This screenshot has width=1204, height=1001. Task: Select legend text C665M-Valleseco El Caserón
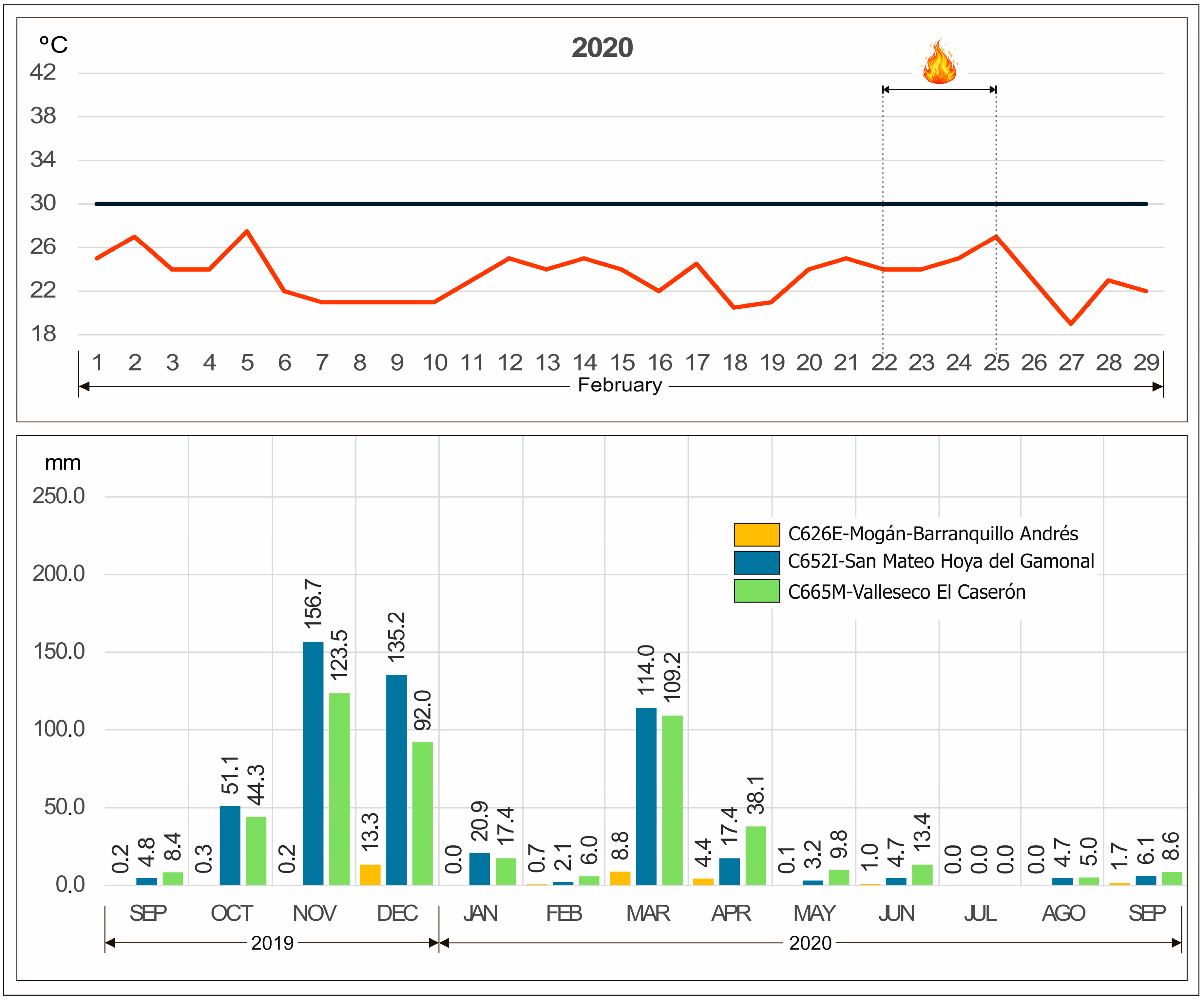pyautogui.click(x=907, y=592)
